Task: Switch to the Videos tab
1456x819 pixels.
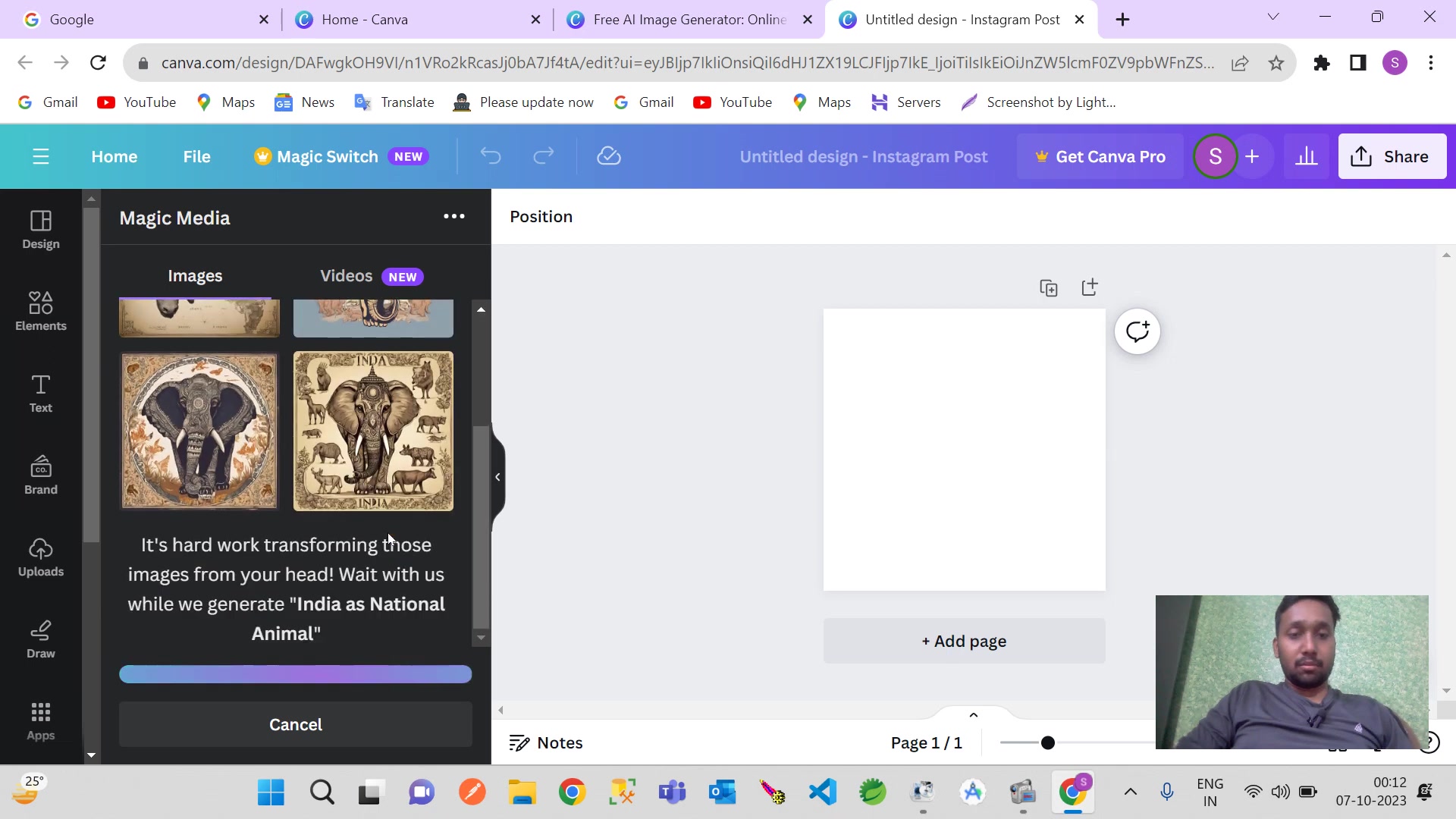Action: point(372,277)
